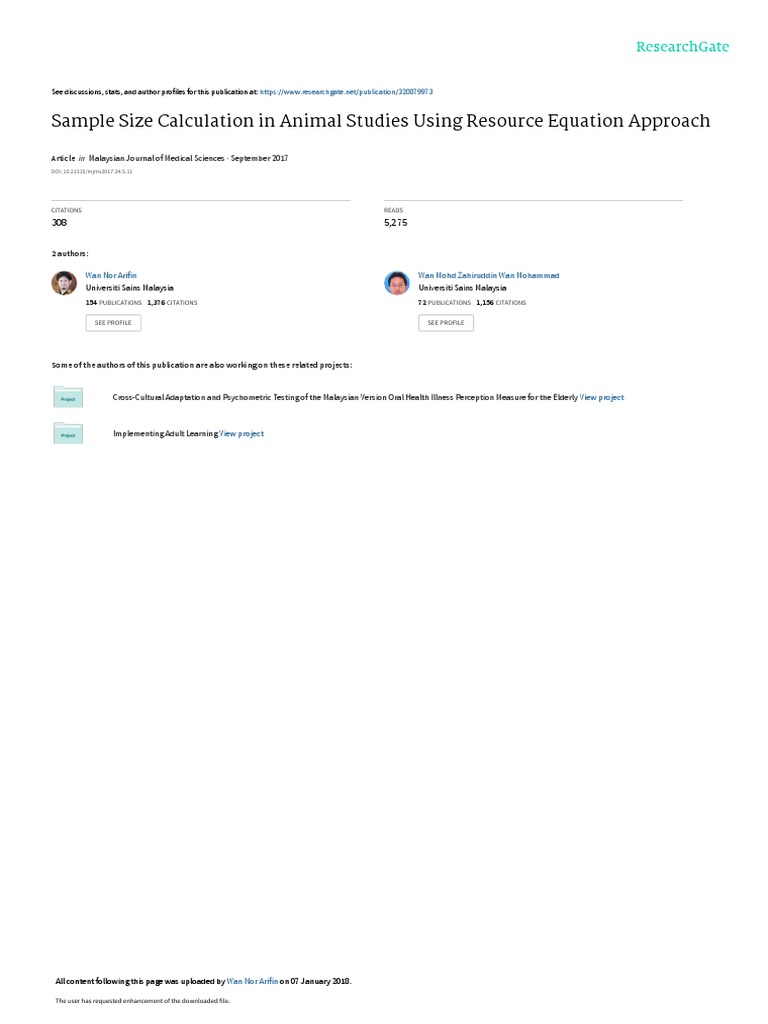Click Wan Mohd Zahiruddin's profile photo
The width and height of the screenshot is (768, 1024).
(396, 283)
